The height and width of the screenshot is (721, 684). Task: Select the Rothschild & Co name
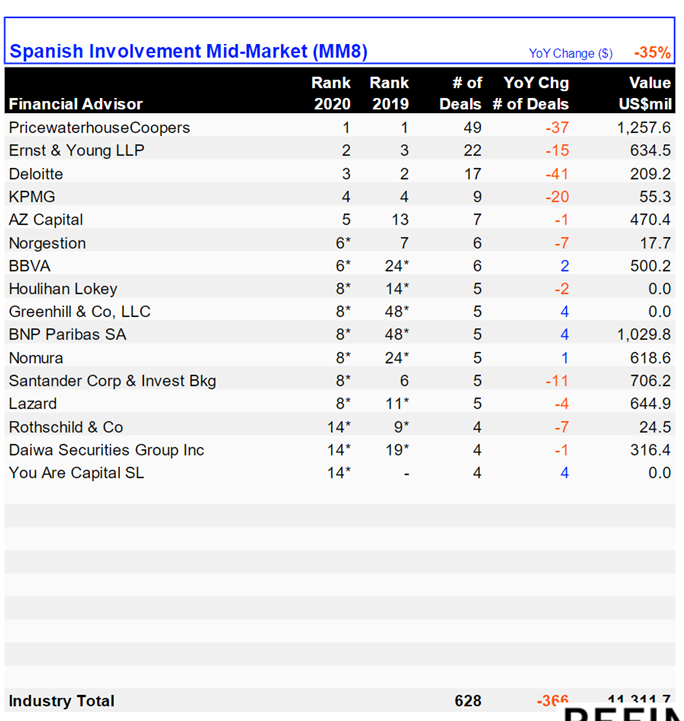click(66, 427)
